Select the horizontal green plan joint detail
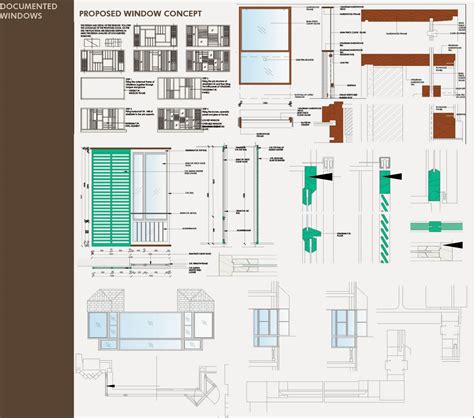The image size is (474, 418). [x=436, y=226]
